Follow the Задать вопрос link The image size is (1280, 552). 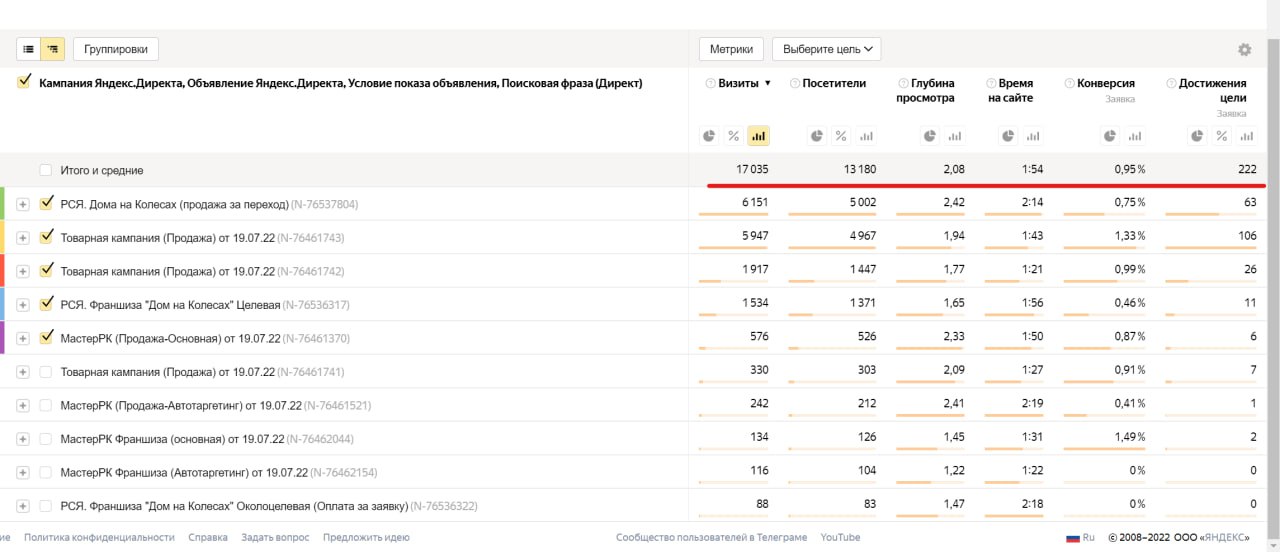(275, 537)
